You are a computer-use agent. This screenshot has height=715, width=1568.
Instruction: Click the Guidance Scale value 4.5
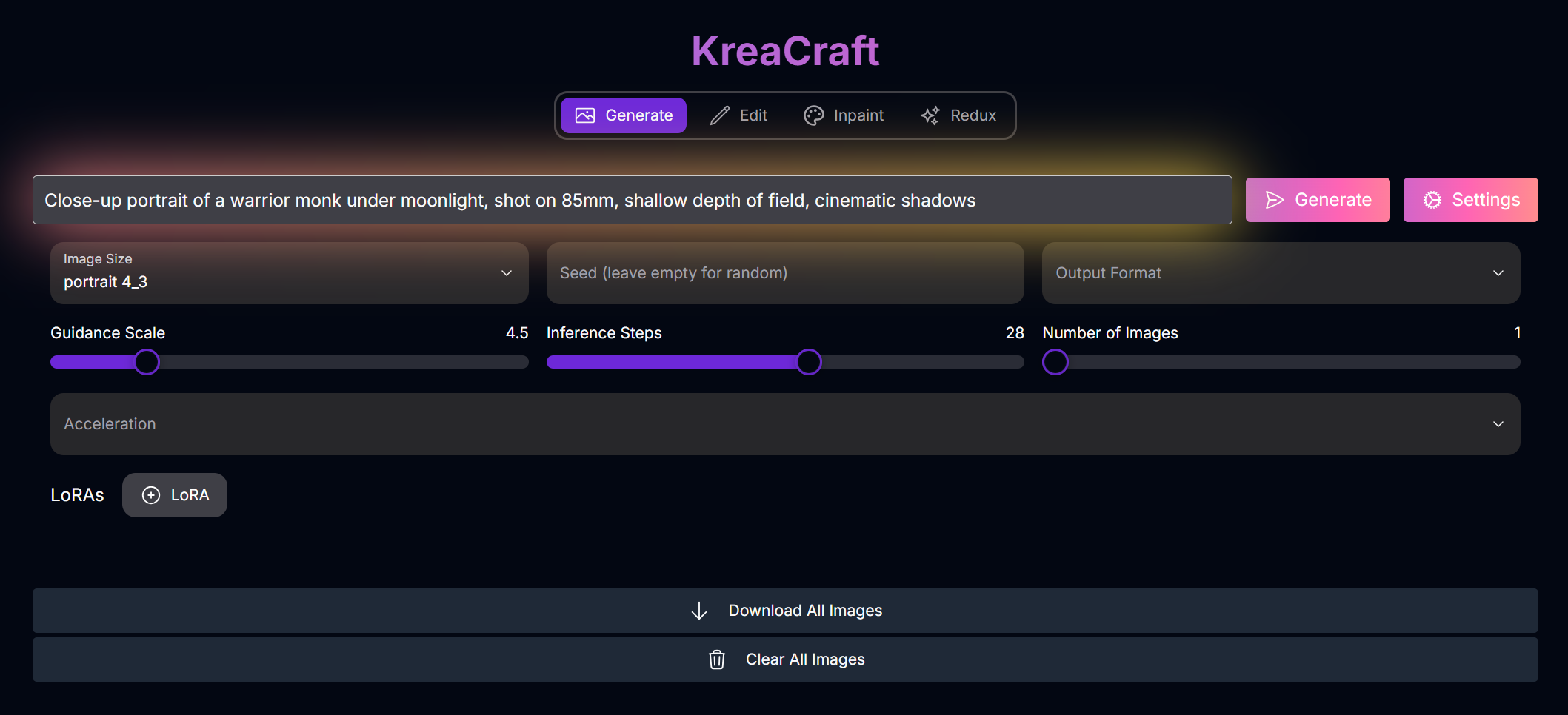pyautogui.click(x=517, y=333)
